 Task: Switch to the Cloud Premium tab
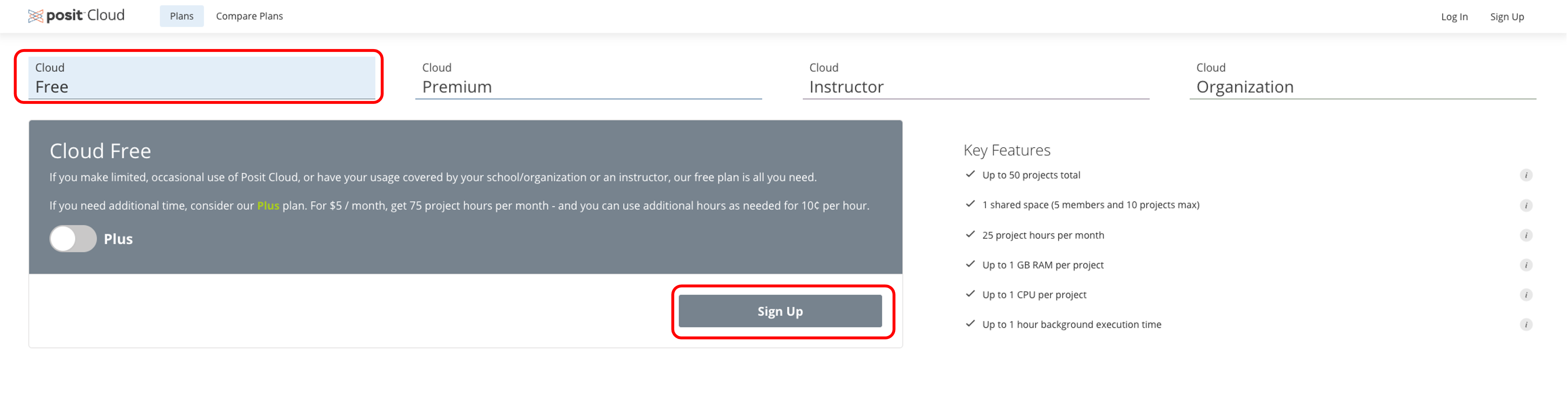click(x=588, y=78)
